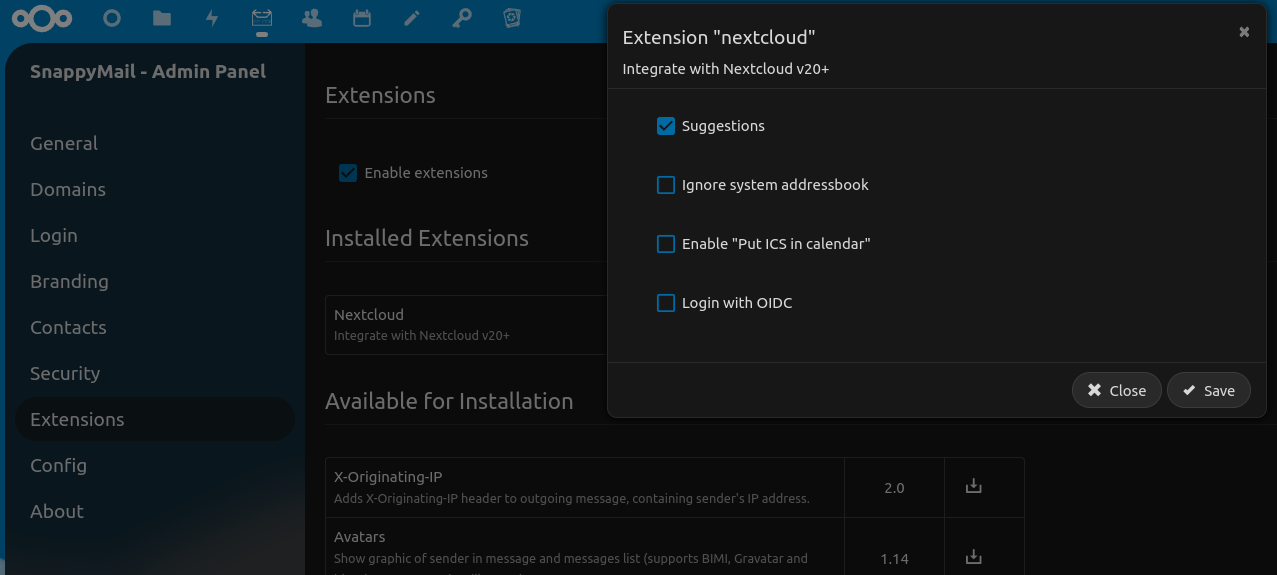Open the Contacts people icon
Screen dimensions: 1277x575
(312, 18)
